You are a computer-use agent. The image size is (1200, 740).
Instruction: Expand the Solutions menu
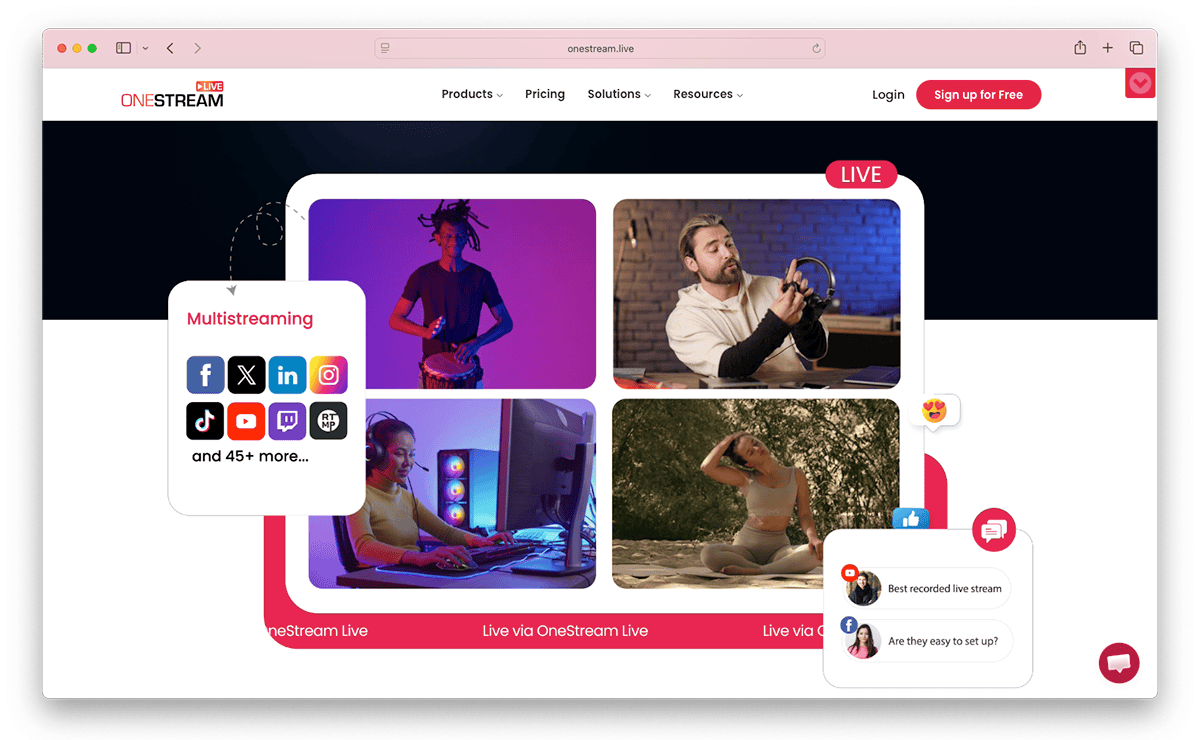coord(619,94)
